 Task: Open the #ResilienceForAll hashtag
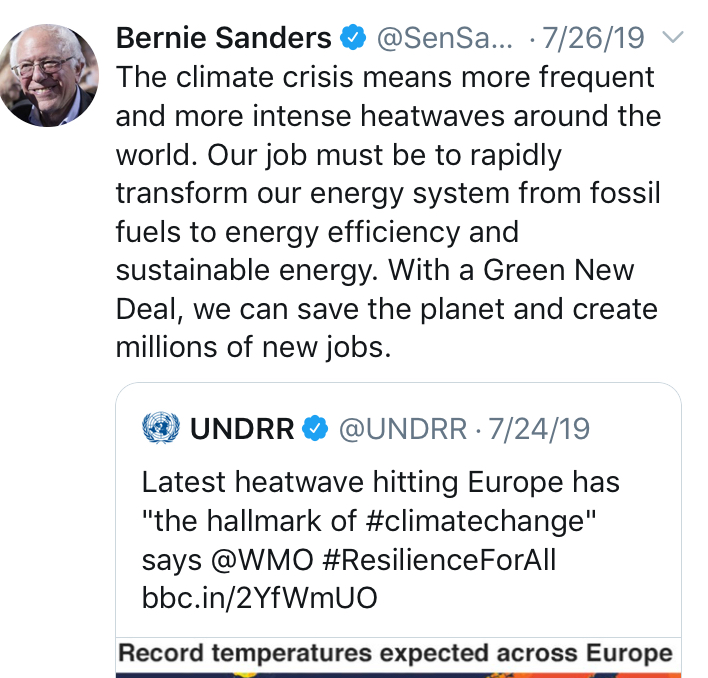pyautogui.click(x=439, y=560)
